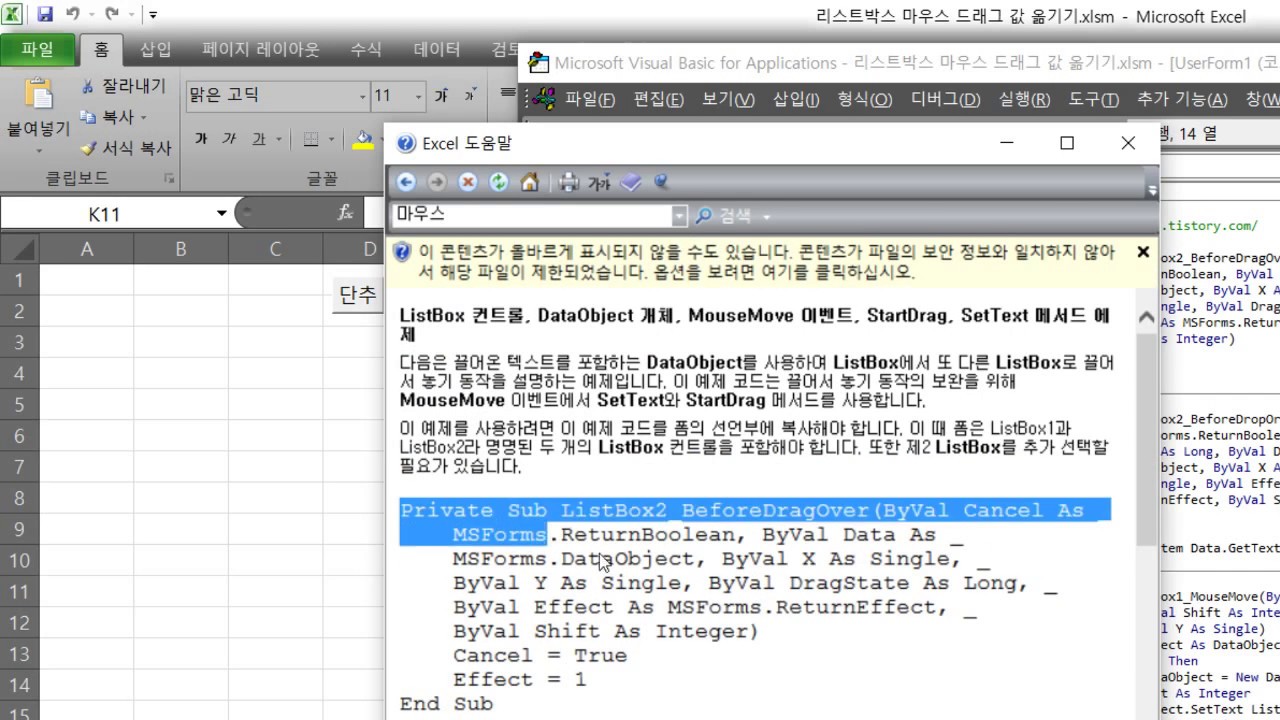The image size is (1280, 720).
Task: Click the Name Box showing K11
Action: 105,214
